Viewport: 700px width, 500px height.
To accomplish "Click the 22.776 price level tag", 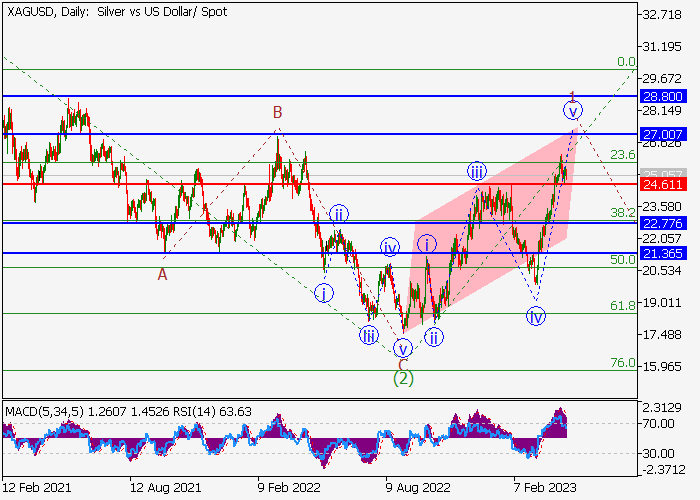I will (x=663, y=223).
